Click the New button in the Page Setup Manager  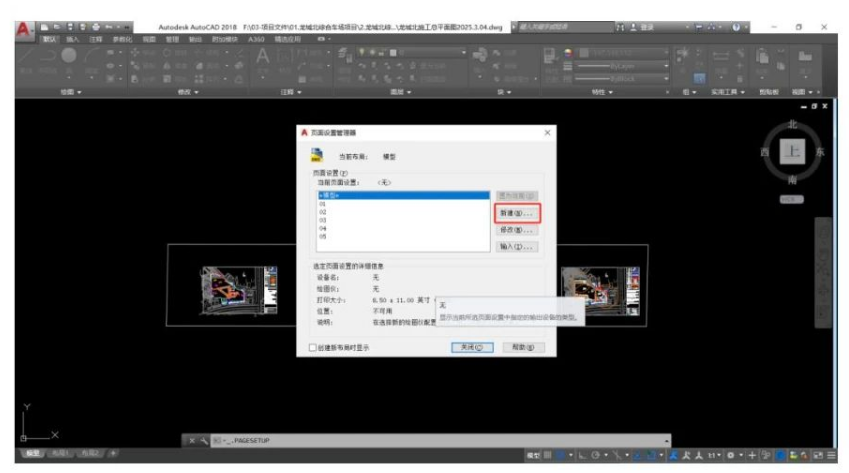click(x=517, y=213)
